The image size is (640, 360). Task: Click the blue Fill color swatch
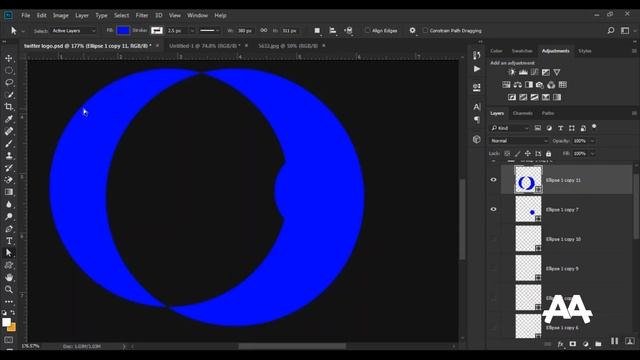[123, 31]
